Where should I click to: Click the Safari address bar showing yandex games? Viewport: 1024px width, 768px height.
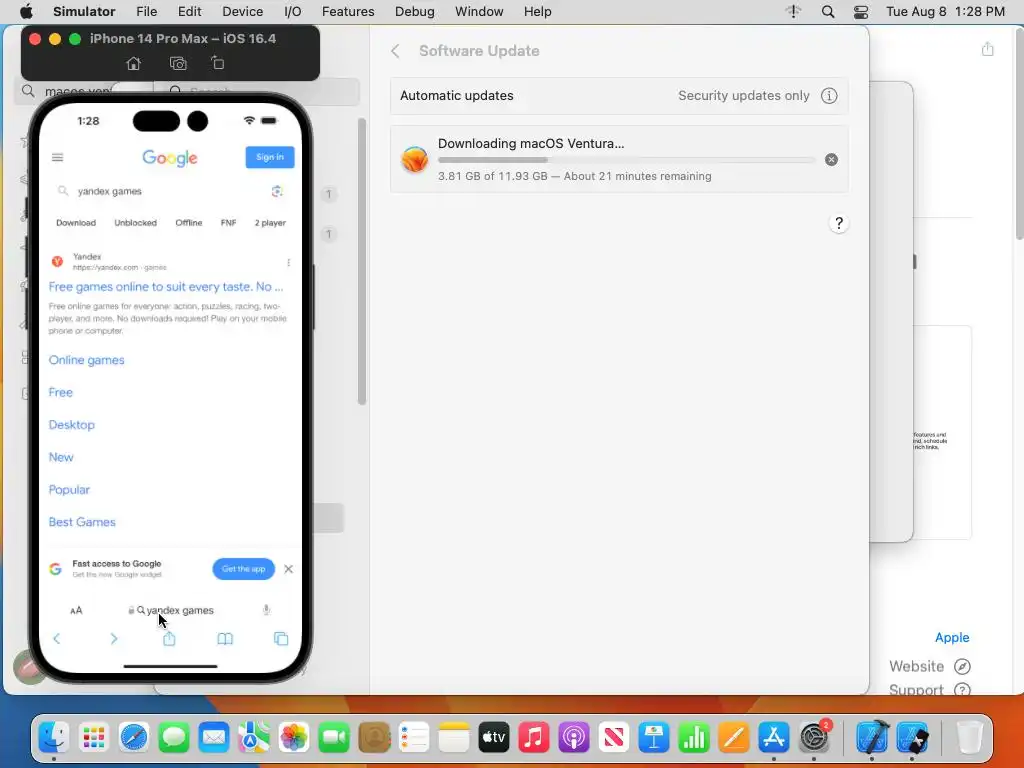171,610
